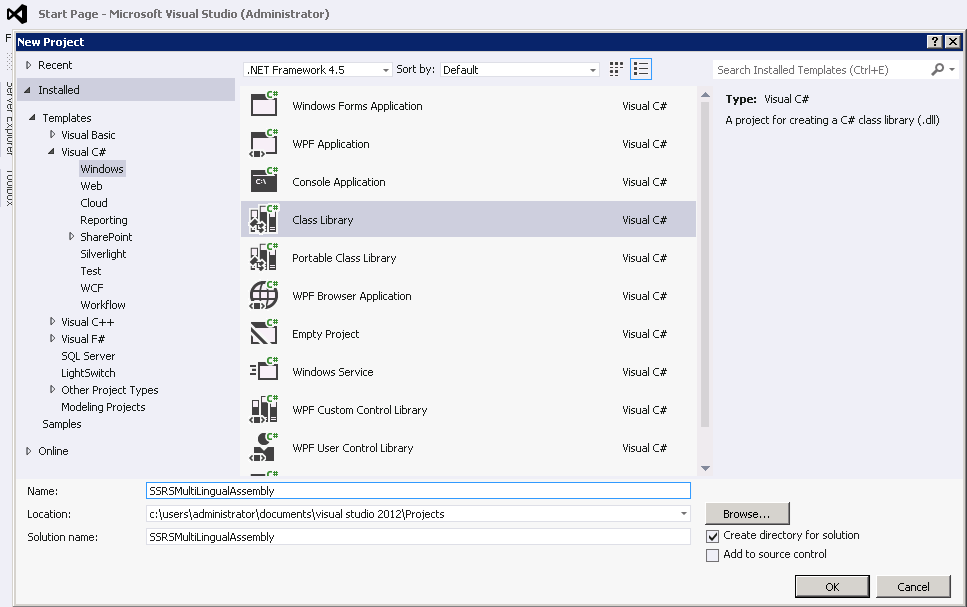Select the Web category
Screen dimensions: 967x607
(x=91, y=186)
